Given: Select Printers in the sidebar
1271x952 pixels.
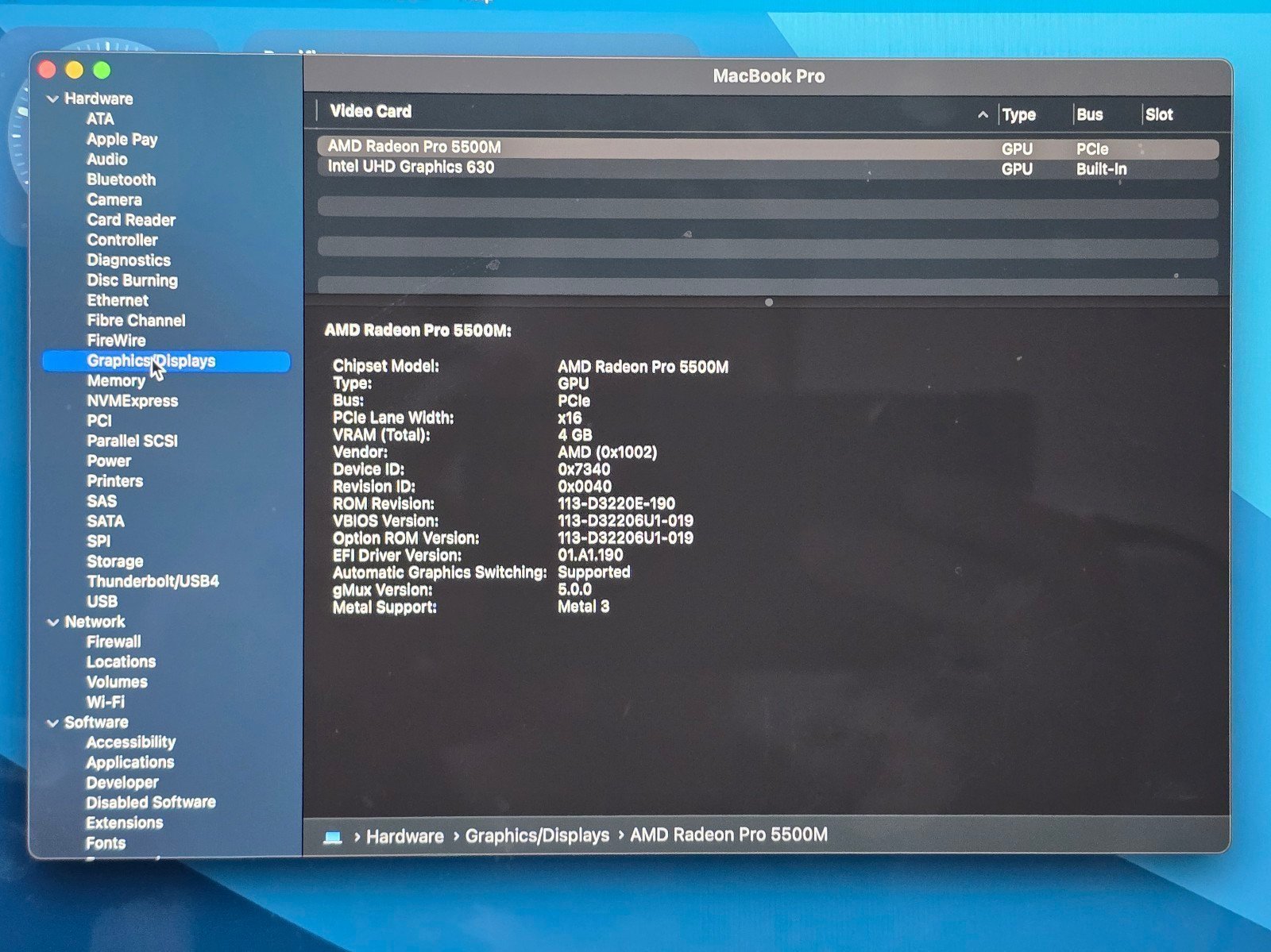Looking at the screenshot, I should [115, 481].
